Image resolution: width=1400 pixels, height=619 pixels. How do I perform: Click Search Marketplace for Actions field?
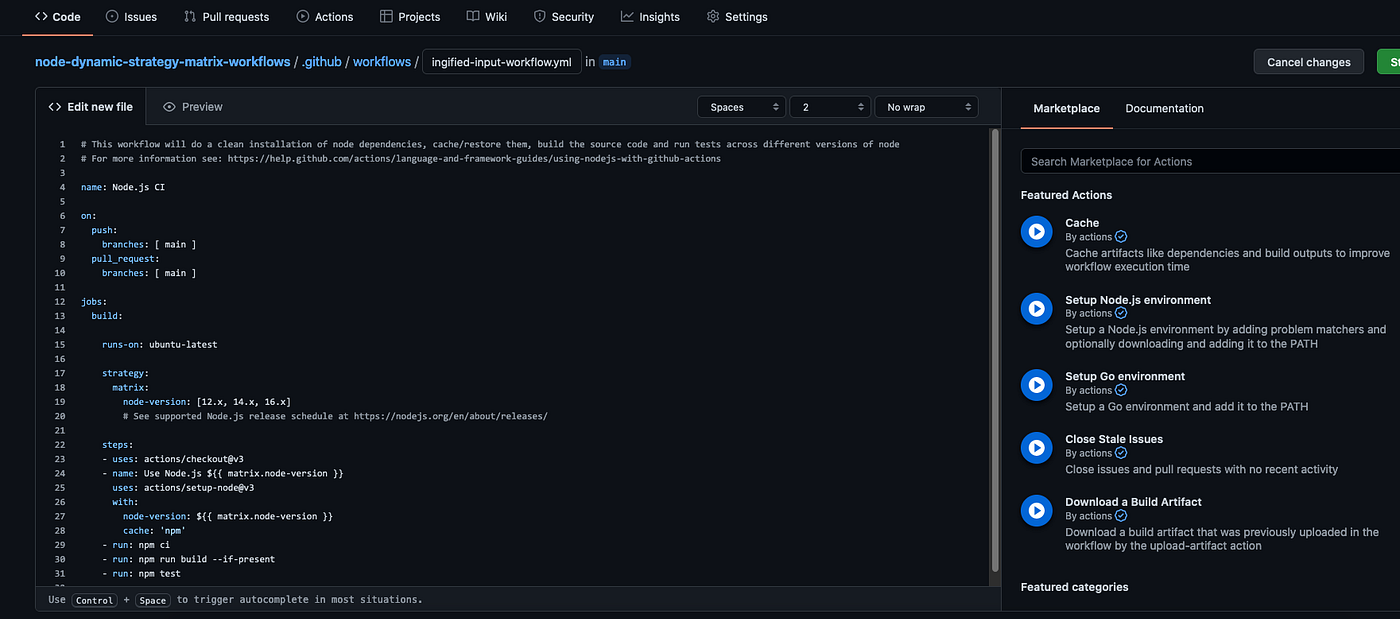pos(1210,161)
